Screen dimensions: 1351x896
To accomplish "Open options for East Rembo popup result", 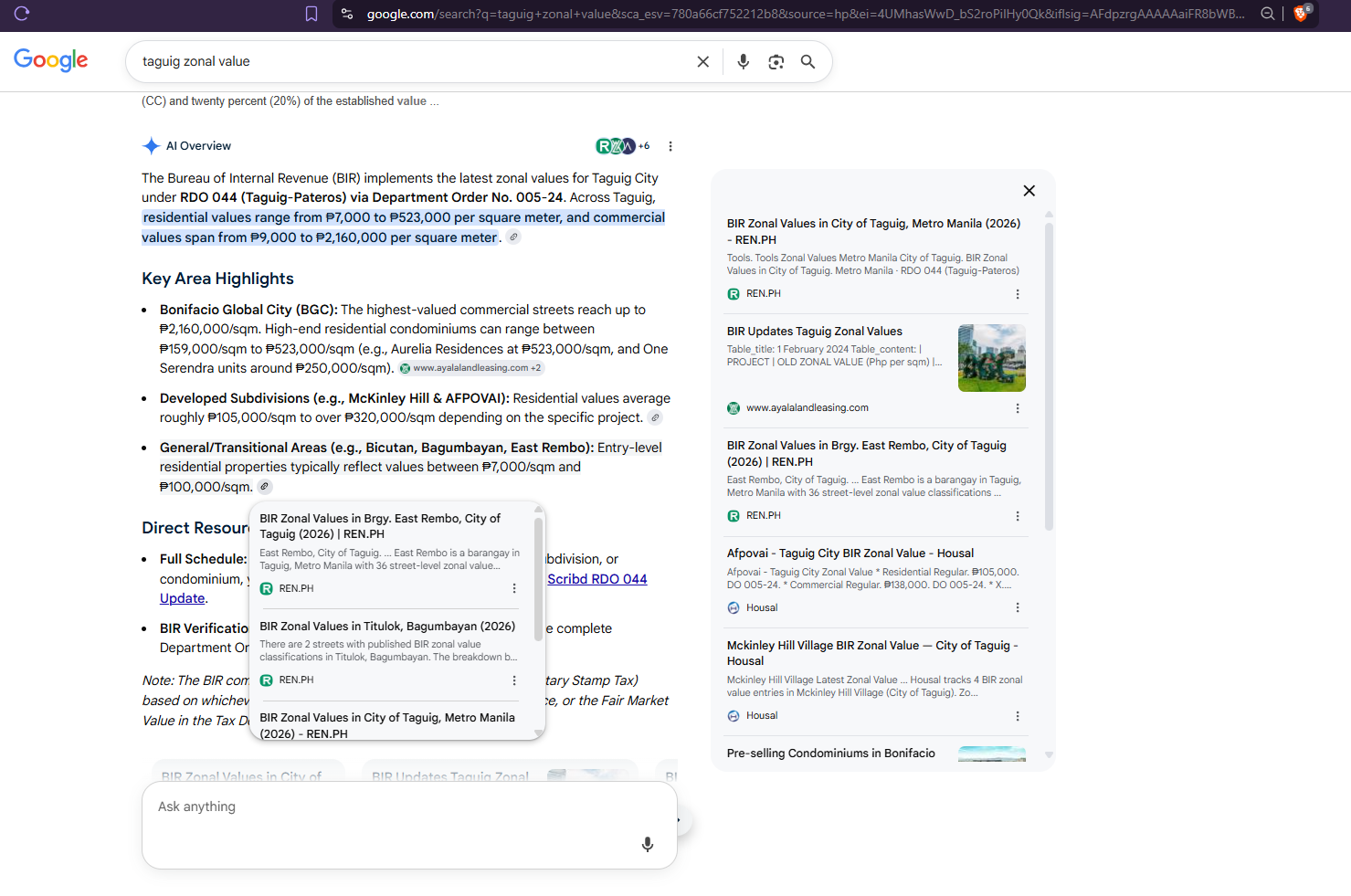I will pos(514,589).
